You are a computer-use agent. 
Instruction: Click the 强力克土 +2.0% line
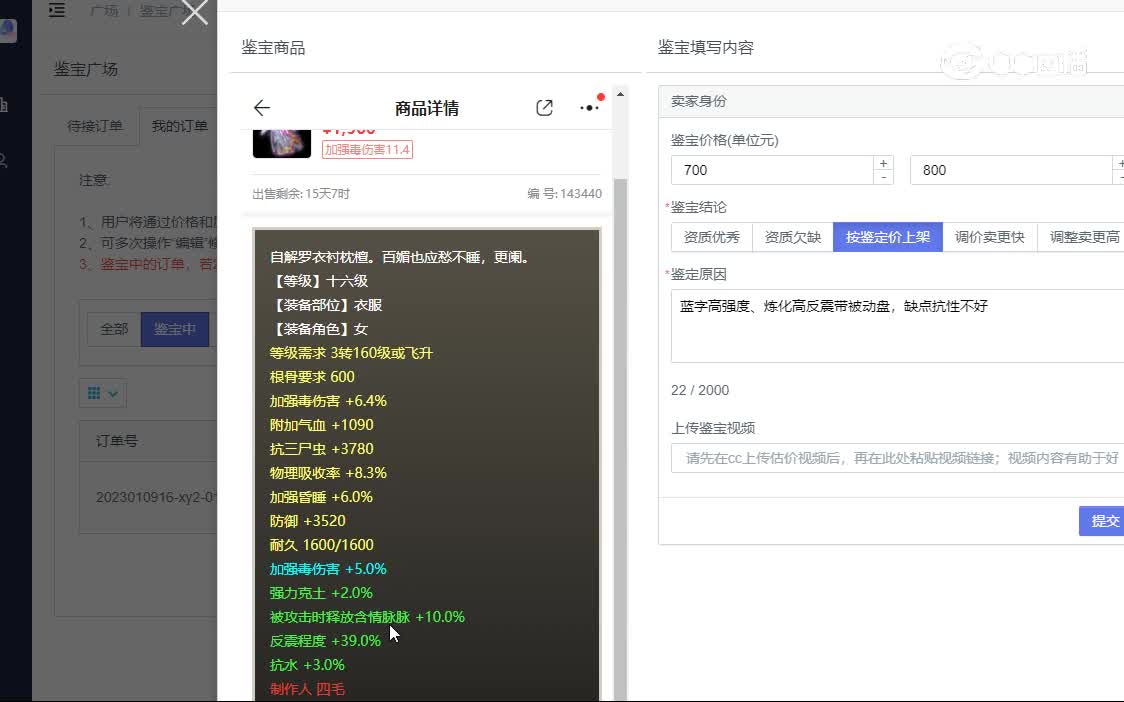pos(321,593)
